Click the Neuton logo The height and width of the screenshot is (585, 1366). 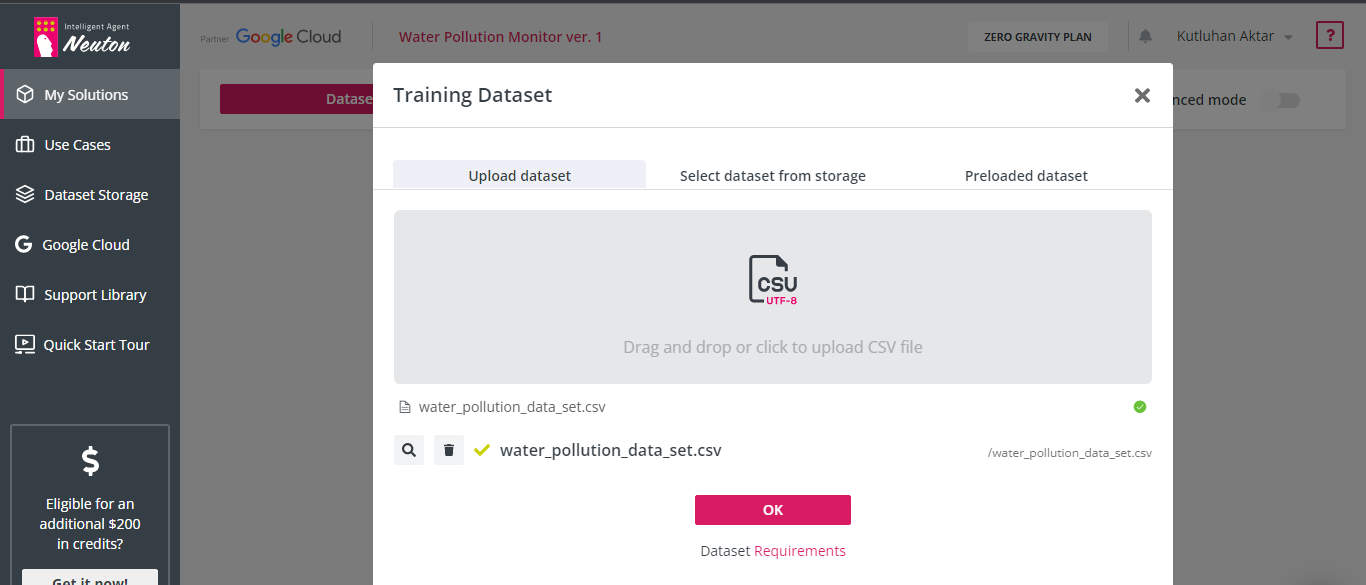(82, 36)
